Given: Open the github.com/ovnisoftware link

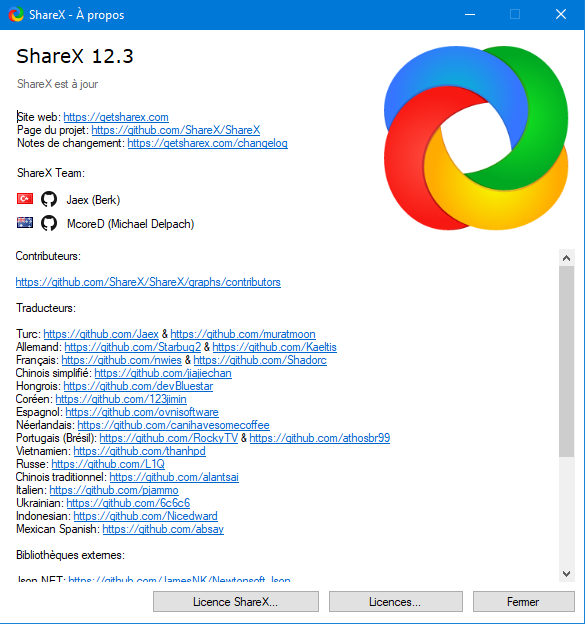Looking at the screenshot, I should pyautogui.click(x=142, y=412).
